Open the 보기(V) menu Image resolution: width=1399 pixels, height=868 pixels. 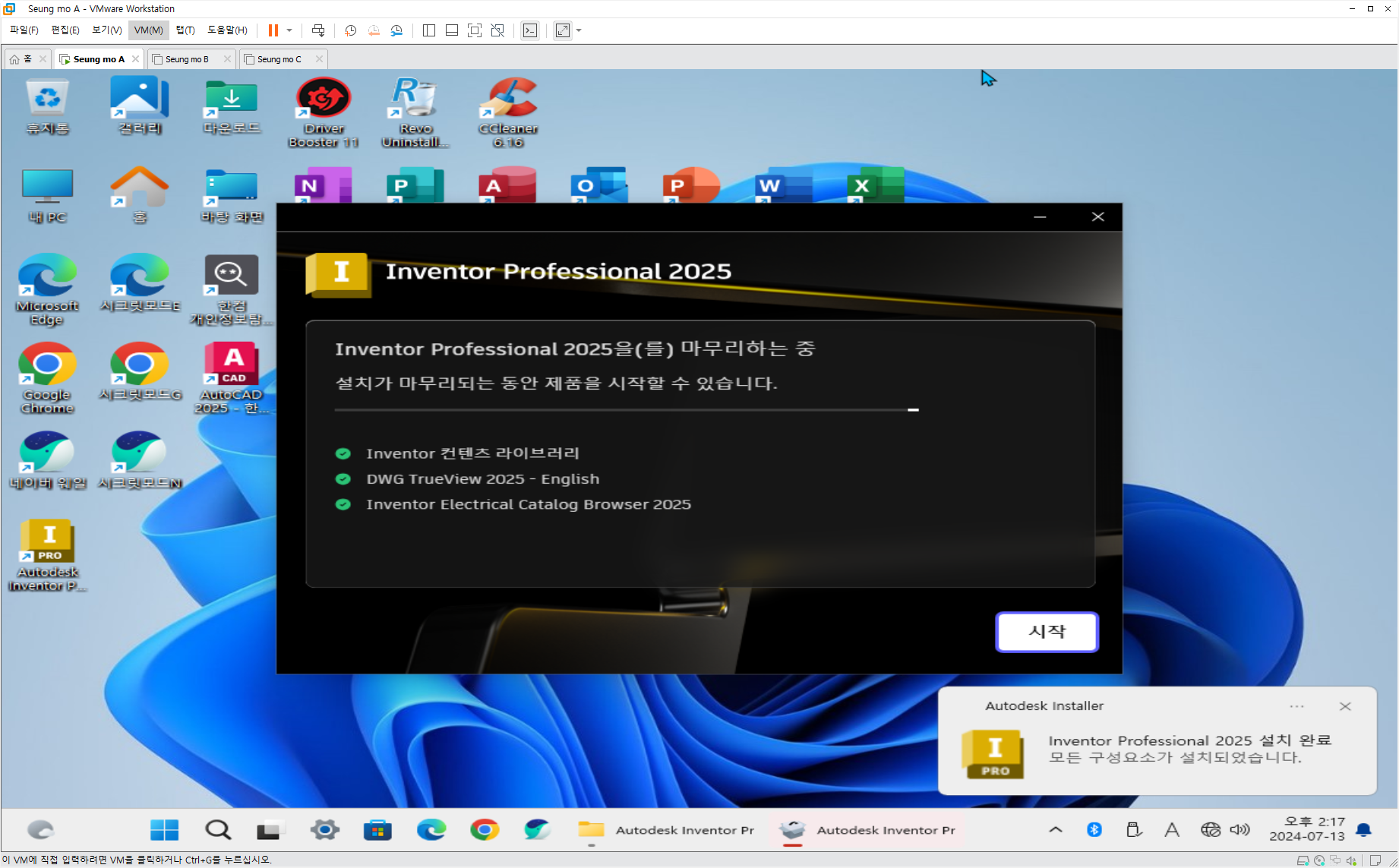click(x=106, y=30)
